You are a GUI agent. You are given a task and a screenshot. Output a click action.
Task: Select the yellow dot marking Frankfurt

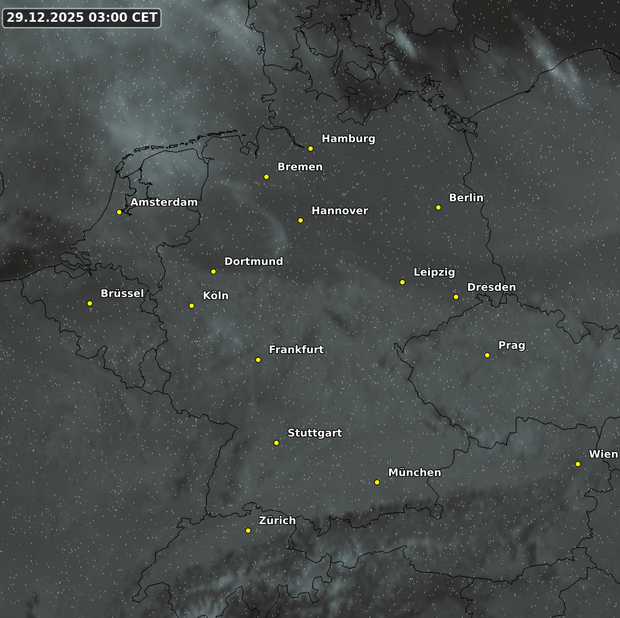pyautogui.click(x=258, y=359)
